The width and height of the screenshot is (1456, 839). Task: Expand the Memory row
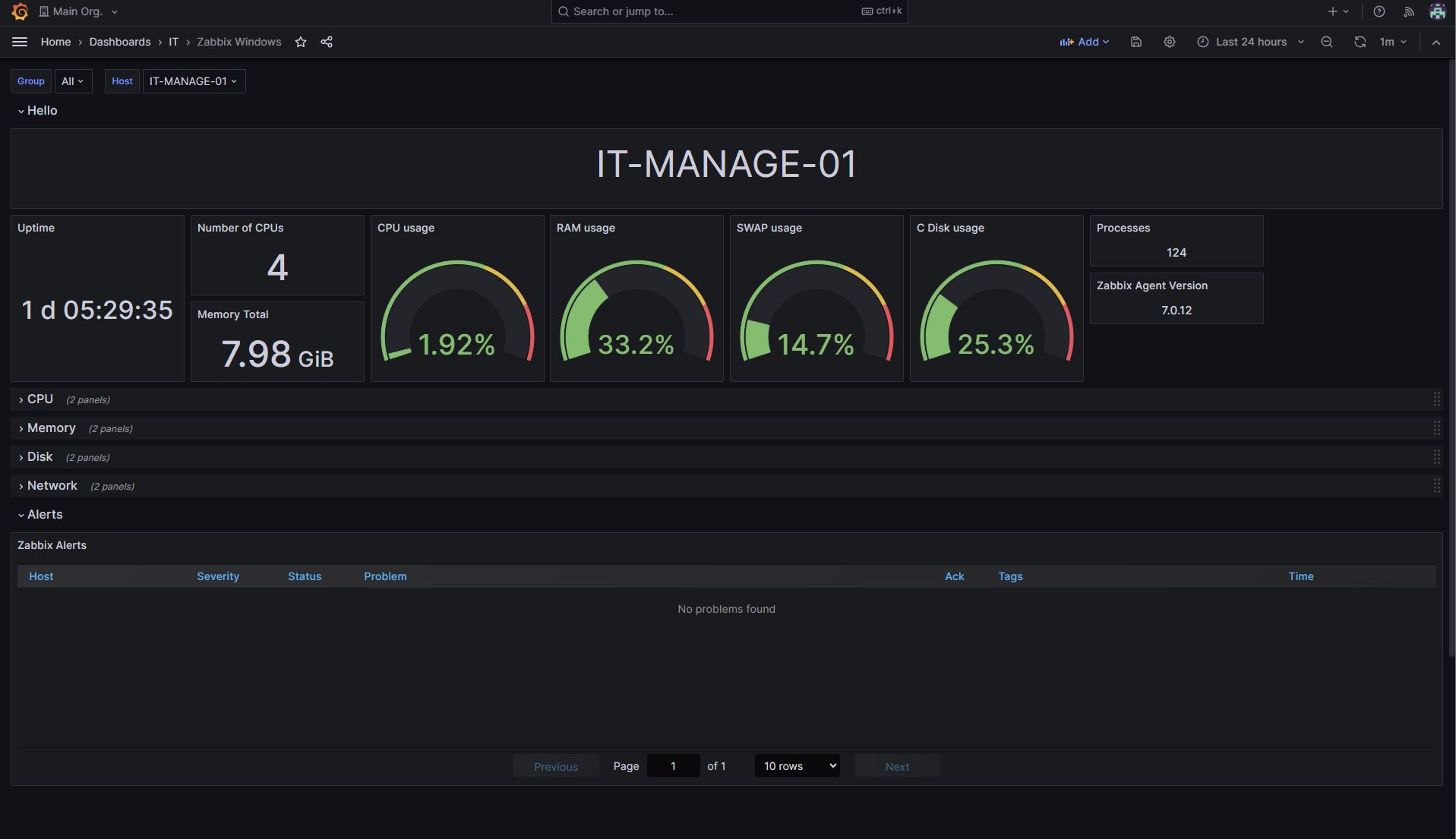click(46, 428)
